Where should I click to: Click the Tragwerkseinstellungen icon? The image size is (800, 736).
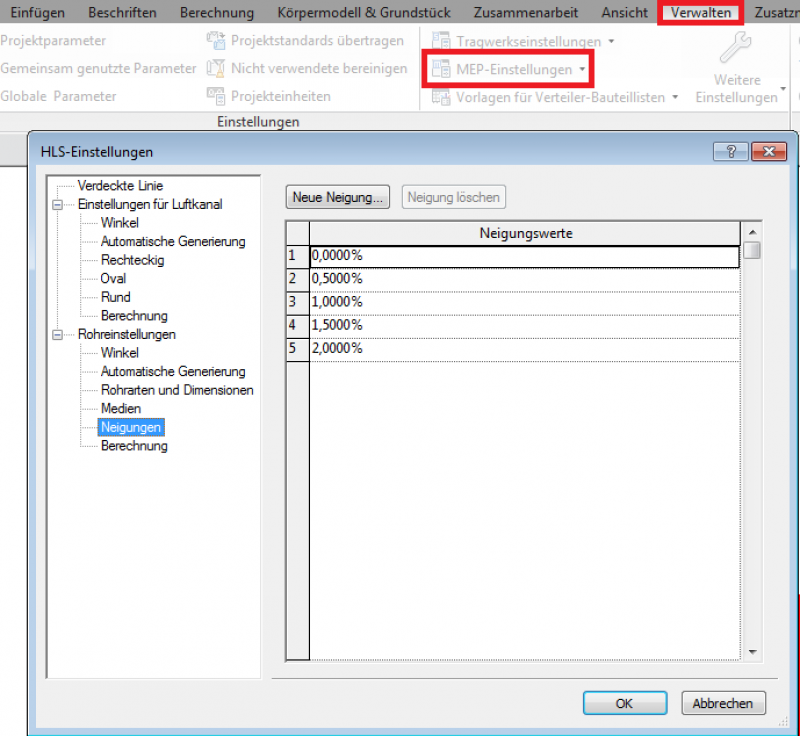[441, 41]
